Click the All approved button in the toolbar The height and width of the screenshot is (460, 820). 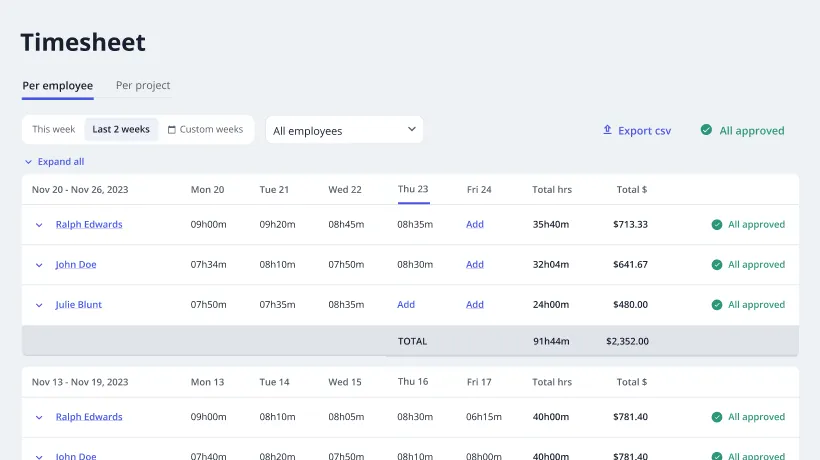point(742,130)
